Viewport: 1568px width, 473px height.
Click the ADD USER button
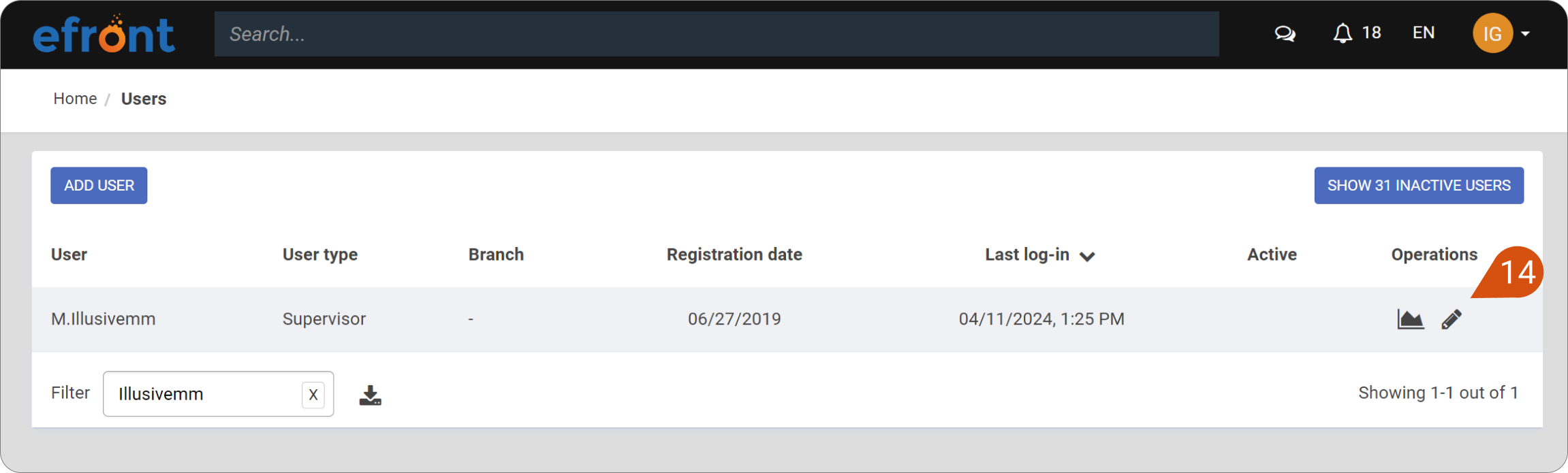tap(99, 185)
